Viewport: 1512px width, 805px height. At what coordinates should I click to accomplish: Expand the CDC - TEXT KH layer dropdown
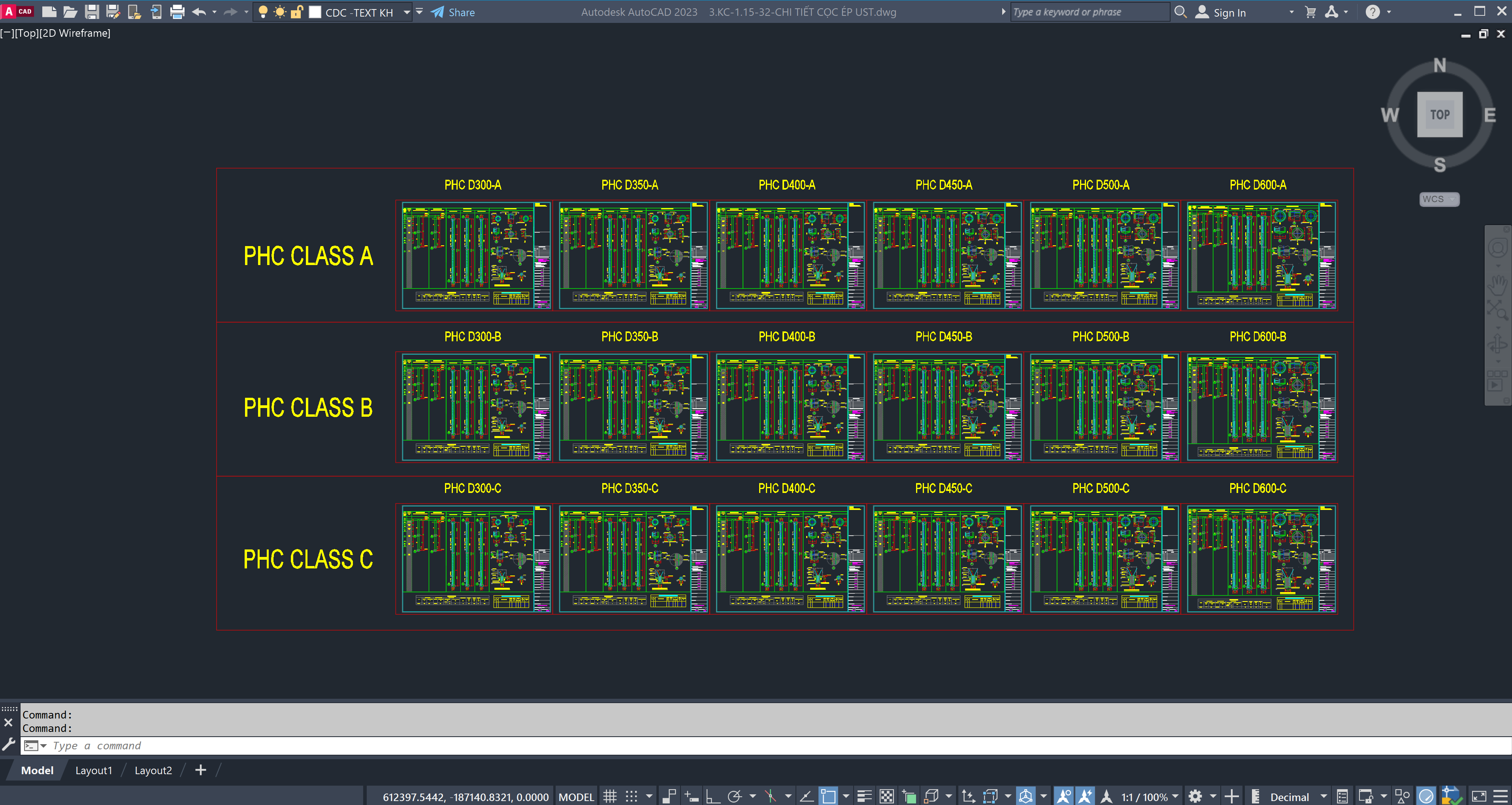[405, 11]
